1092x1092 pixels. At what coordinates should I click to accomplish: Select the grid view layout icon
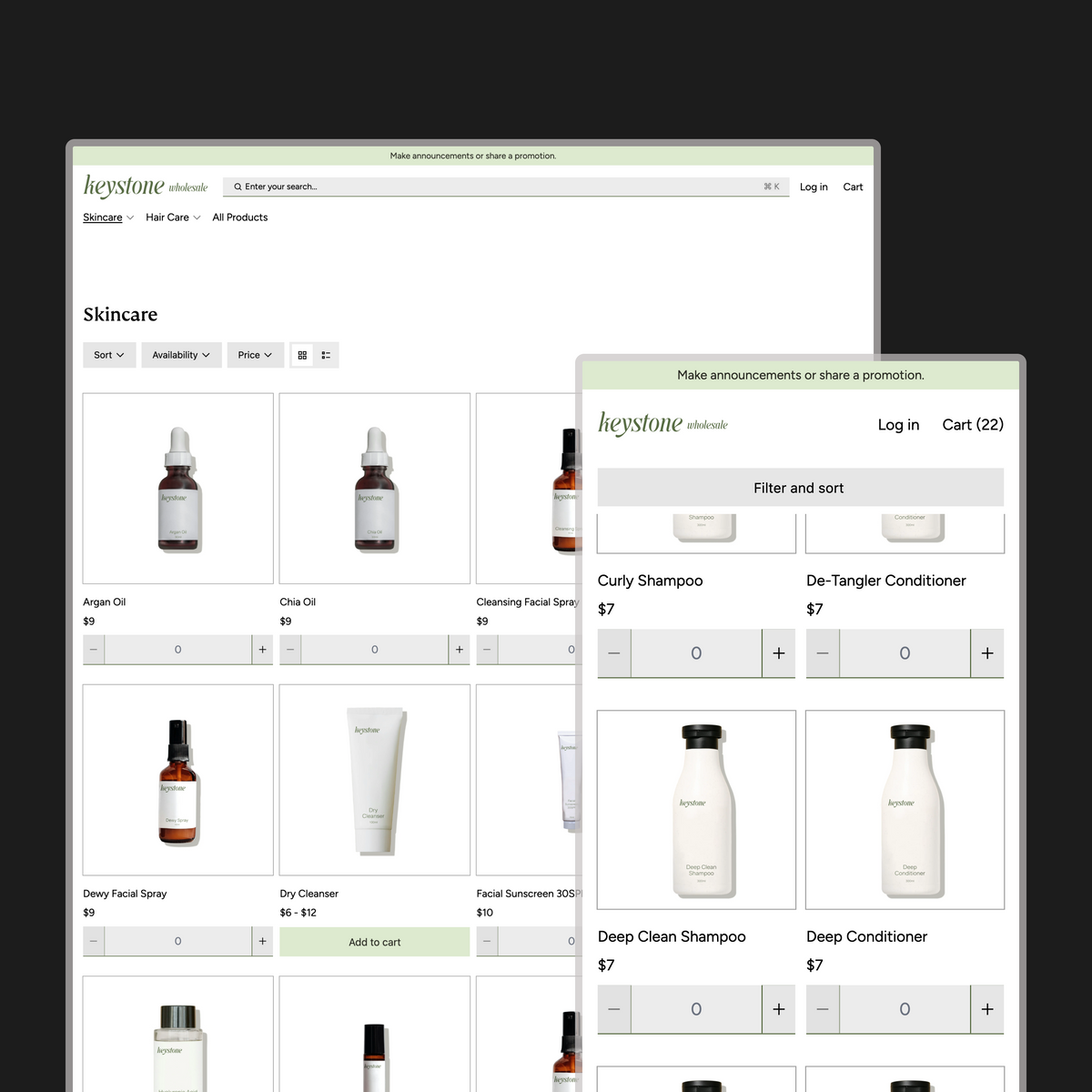302,355
